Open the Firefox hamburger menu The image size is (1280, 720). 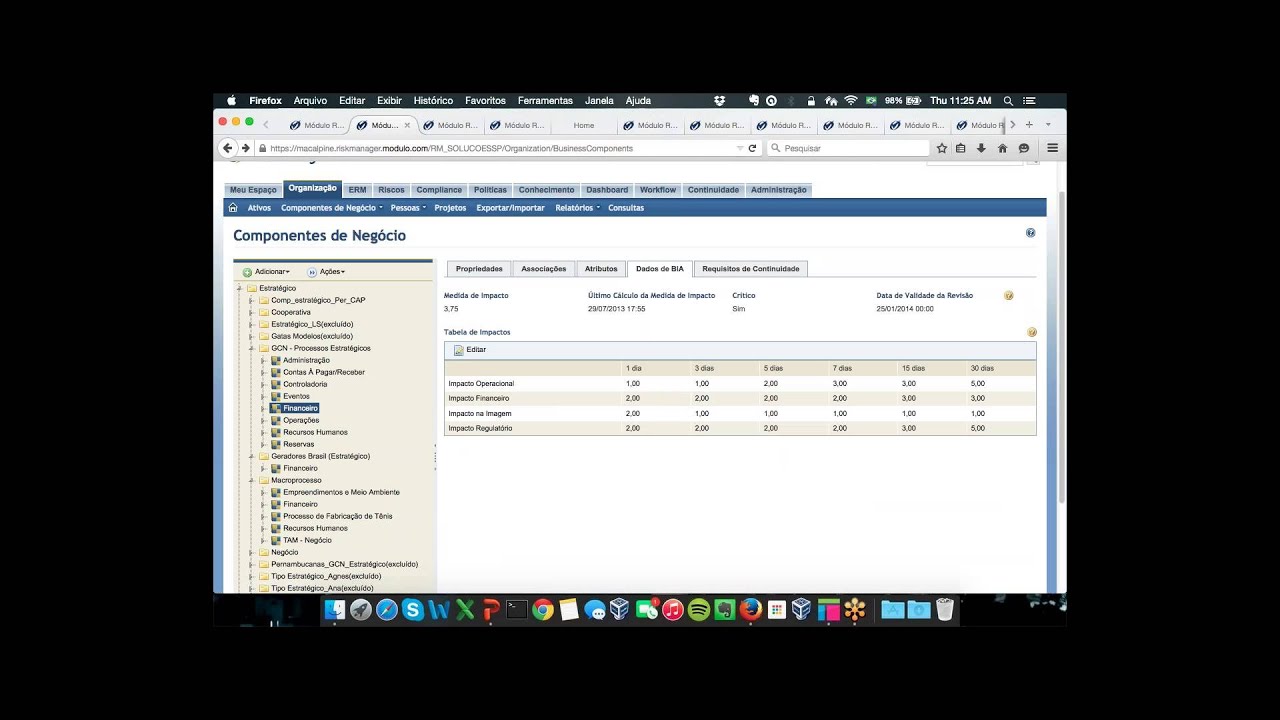point(1052,148)
